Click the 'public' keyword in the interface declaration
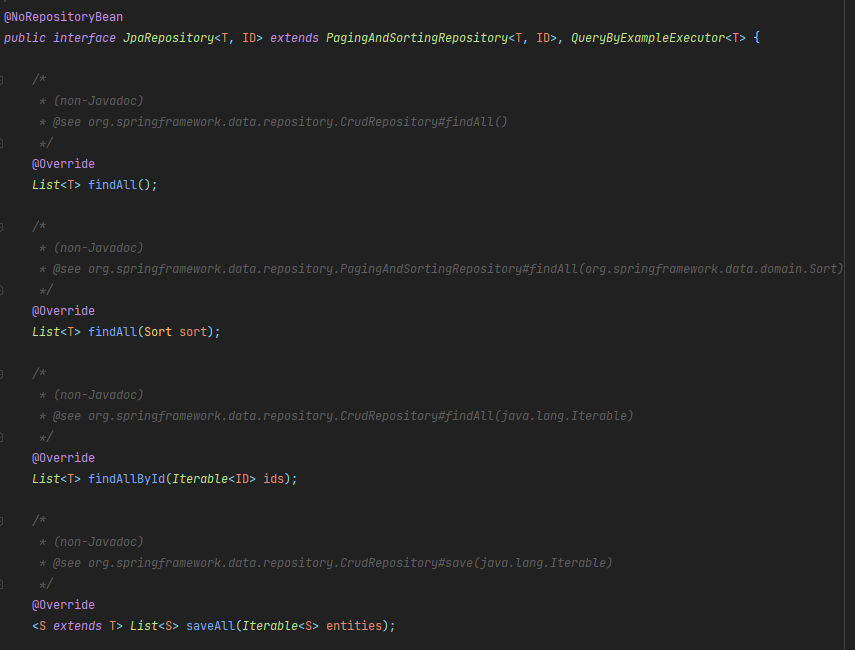 coord(25,38)
